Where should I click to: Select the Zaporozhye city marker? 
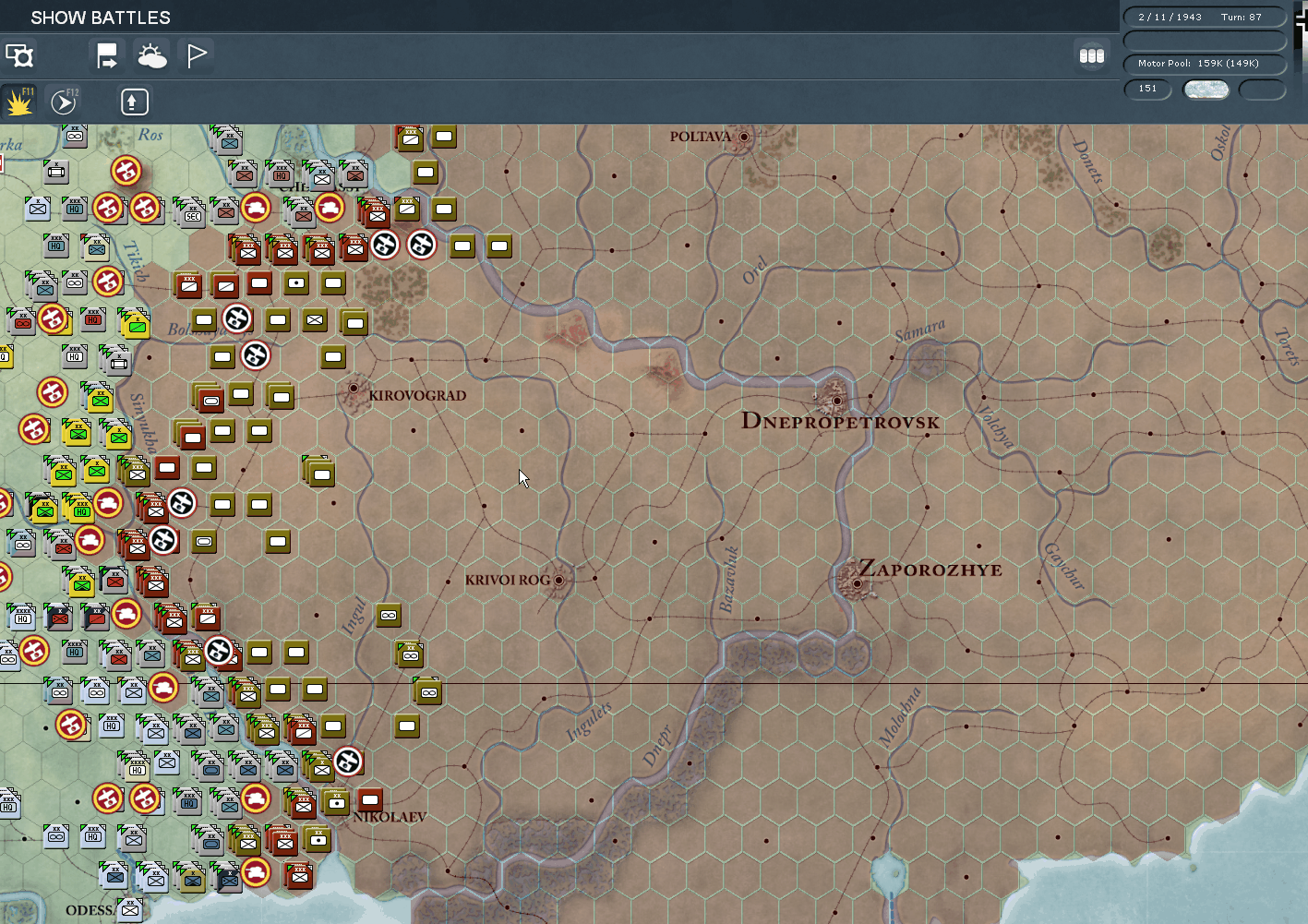[x=857, y=583]
